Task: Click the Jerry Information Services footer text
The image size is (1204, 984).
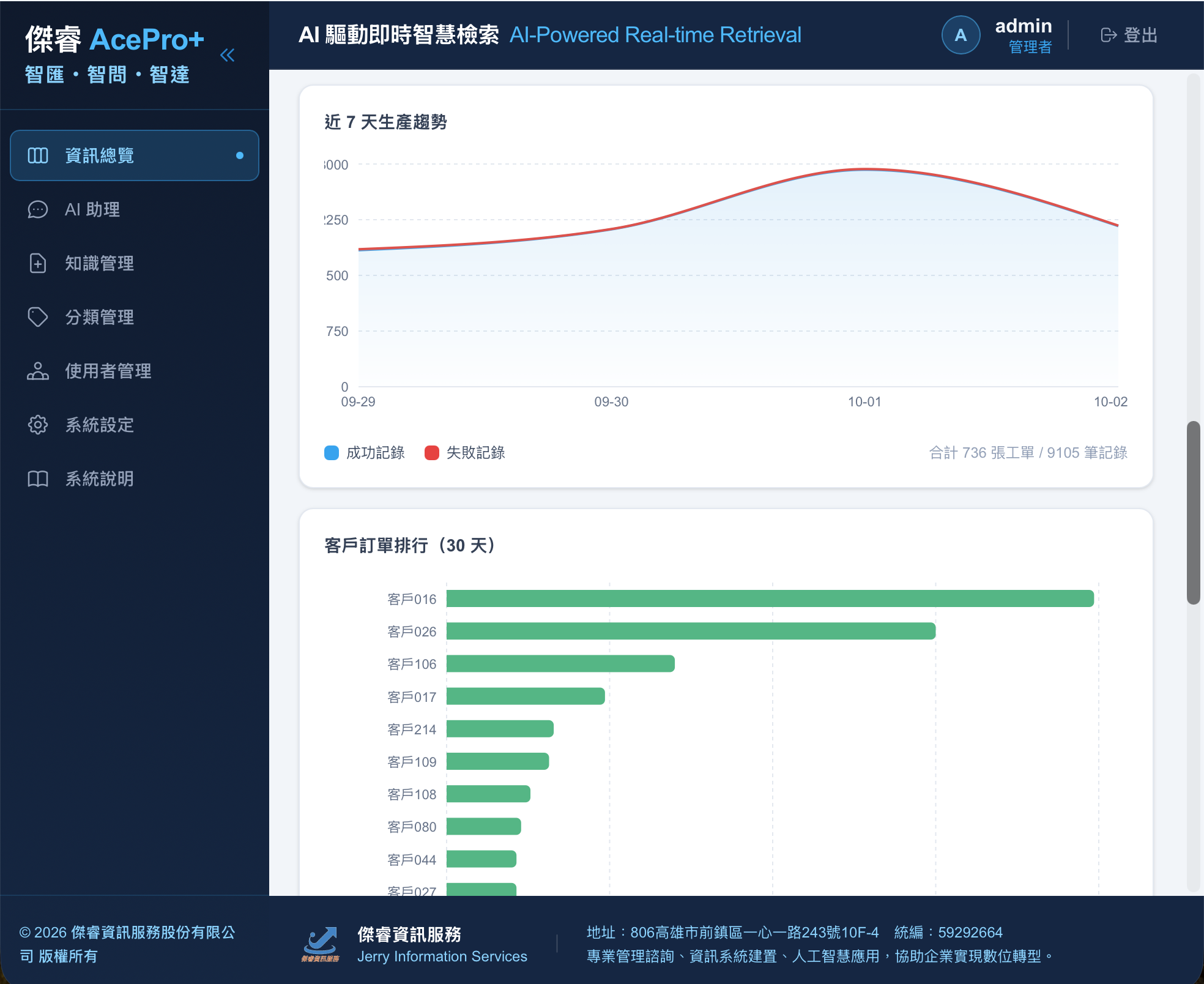Action: click(x=442, y=956)
